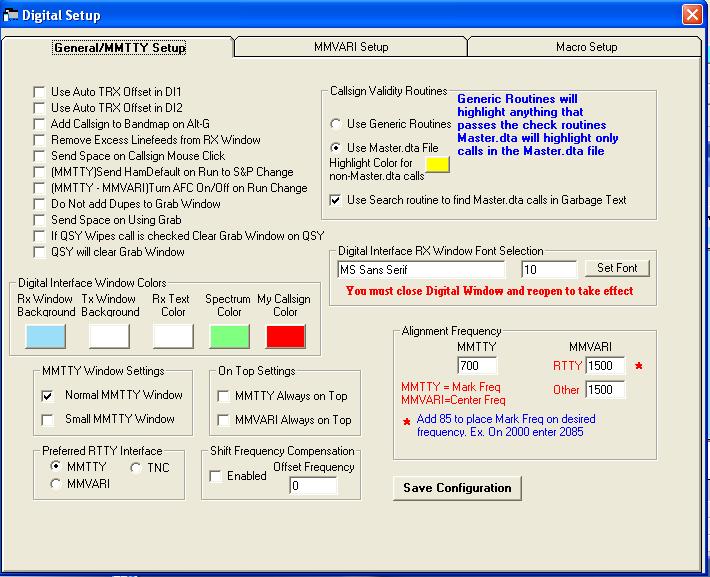This screenshot has height=577, width=710.
Task: Pick the yellow non-Master.dta highlight color
Action: click(437, 164)
